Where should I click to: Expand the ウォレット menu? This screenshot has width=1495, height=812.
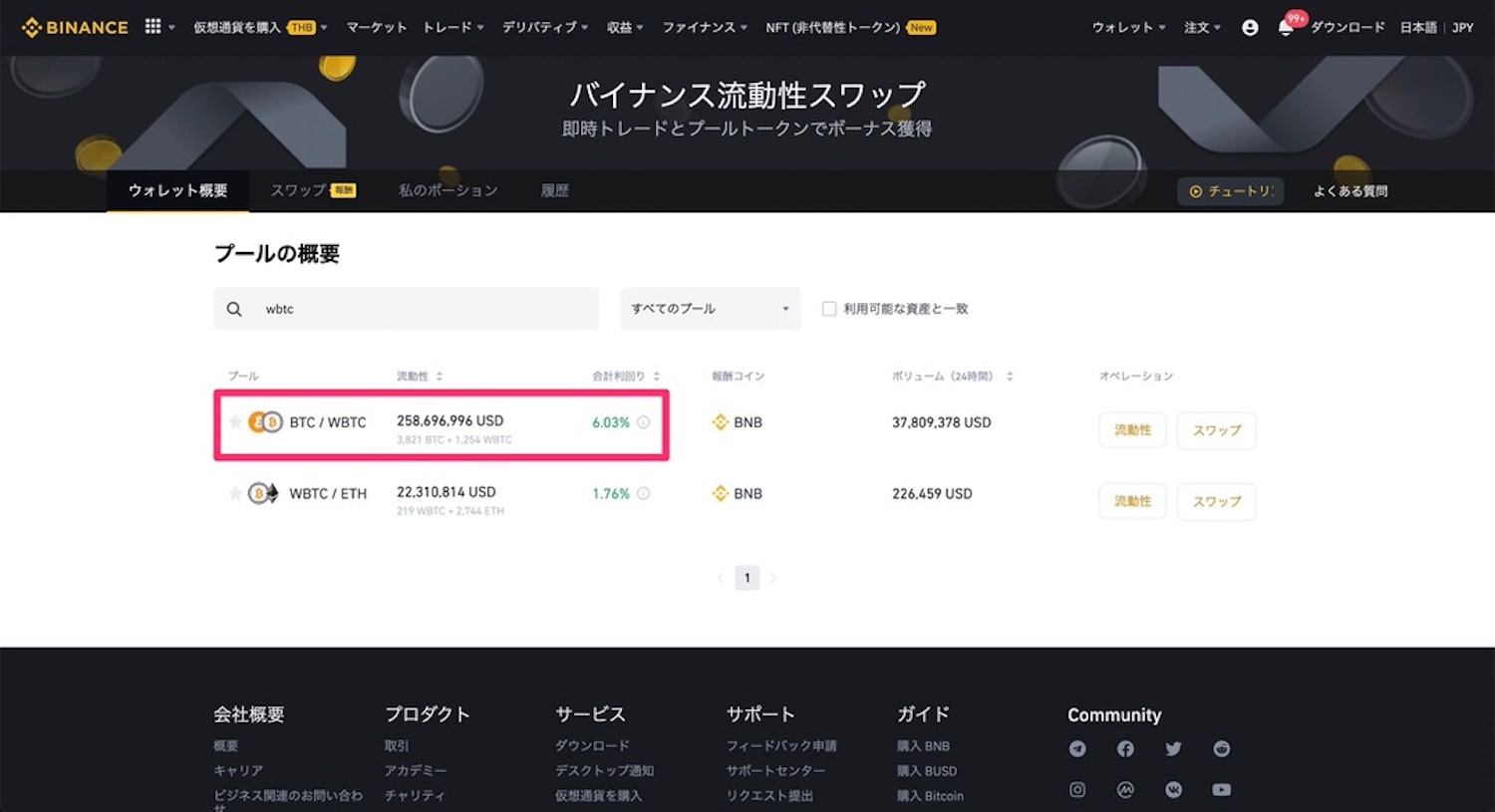[x=1129, y=27]
